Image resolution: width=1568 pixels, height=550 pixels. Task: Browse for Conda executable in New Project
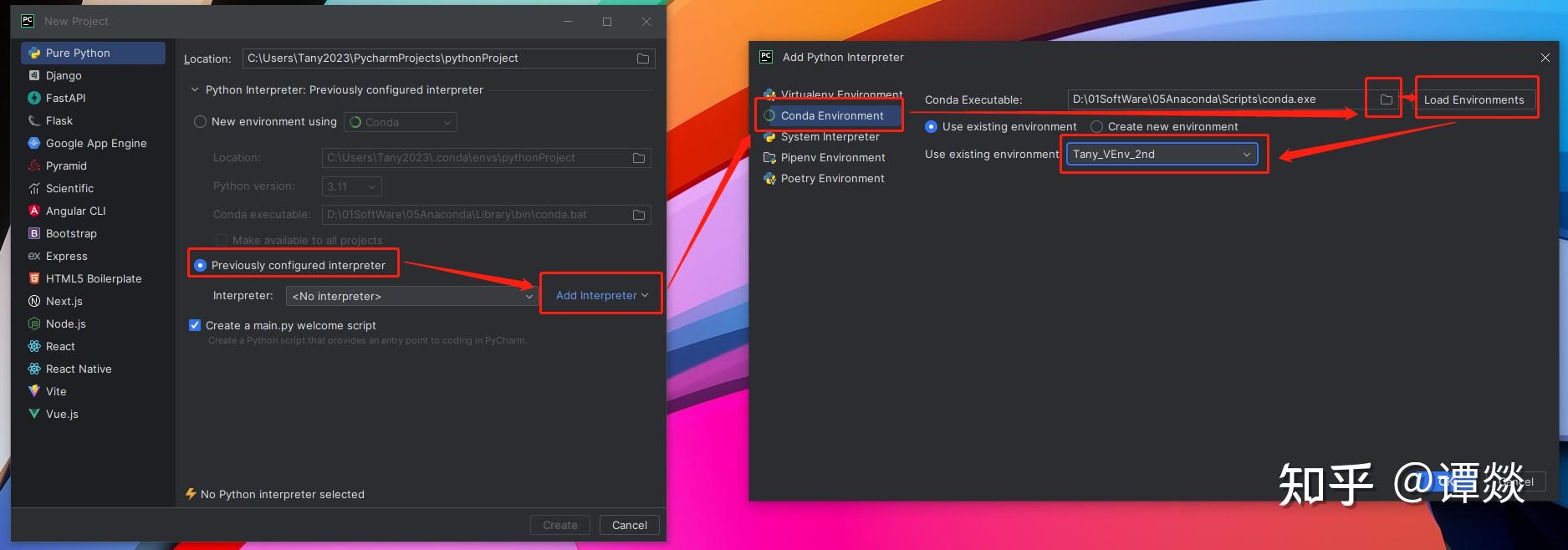(x=639, y=215)
